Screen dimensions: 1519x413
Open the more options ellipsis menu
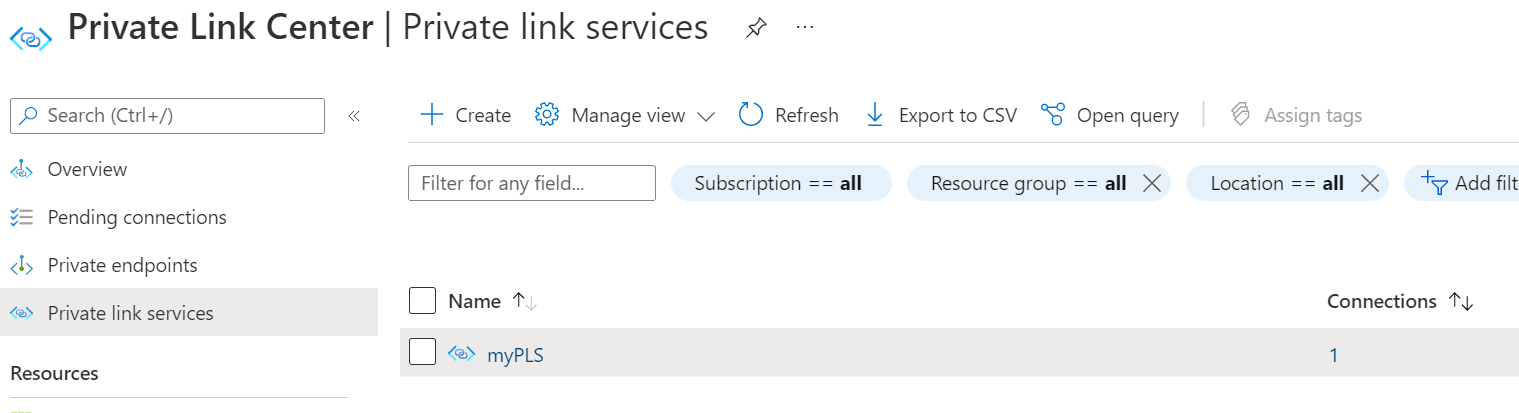tap(805, 28)
